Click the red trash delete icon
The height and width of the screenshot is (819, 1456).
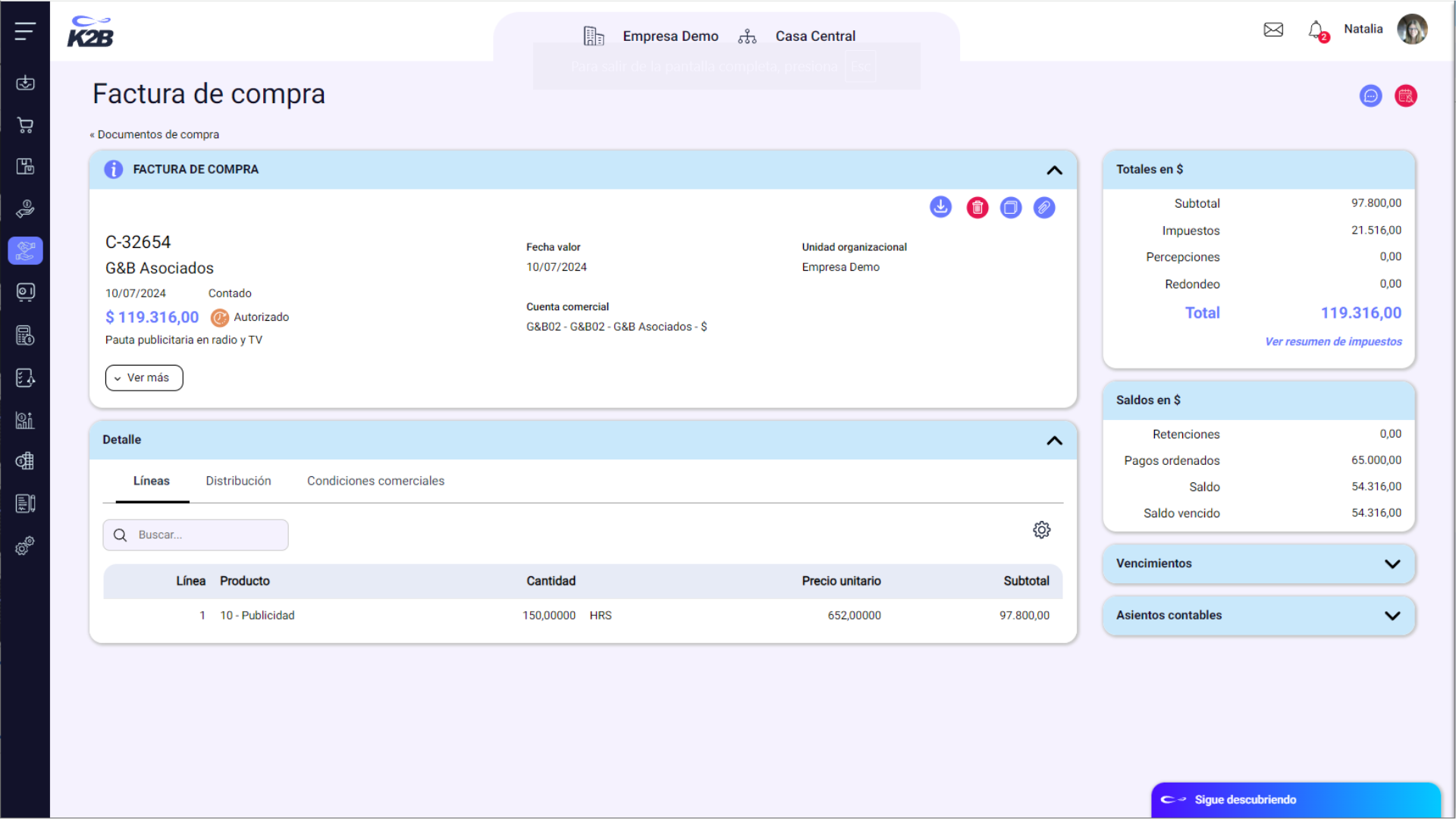tap(977, 208)
